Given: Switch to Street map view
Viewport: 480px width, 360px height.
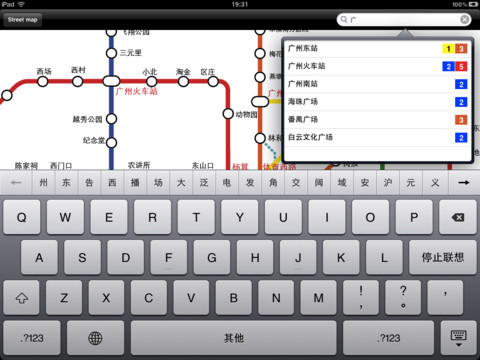Looking at the screenshot, I should click(22, 20).
